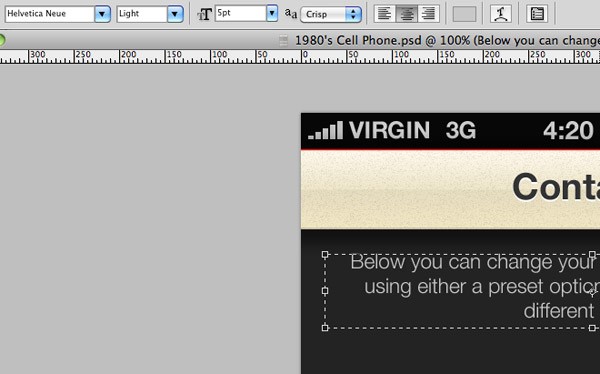Click the text color swatch
Screen dimensions: 600x374
pos(464,14)
